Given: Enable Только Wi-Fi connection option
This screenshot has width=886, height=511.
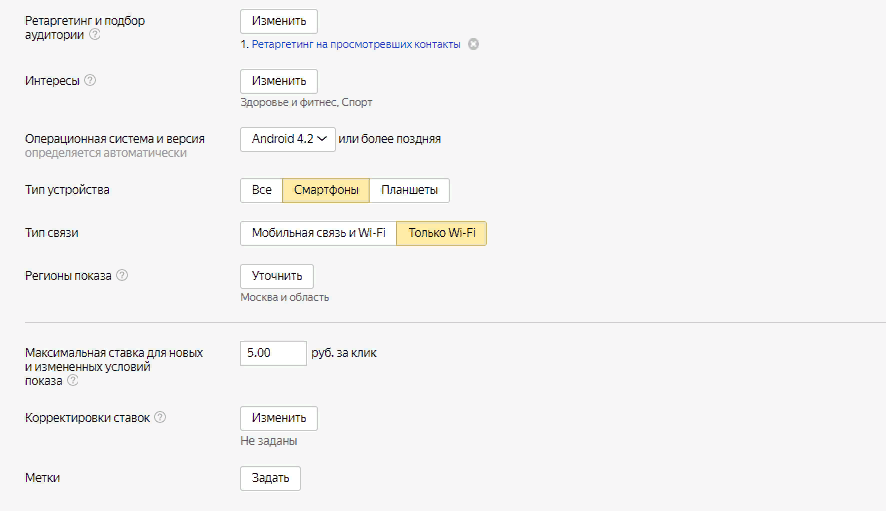Looking at the screenshot, I should coord(441,234).
